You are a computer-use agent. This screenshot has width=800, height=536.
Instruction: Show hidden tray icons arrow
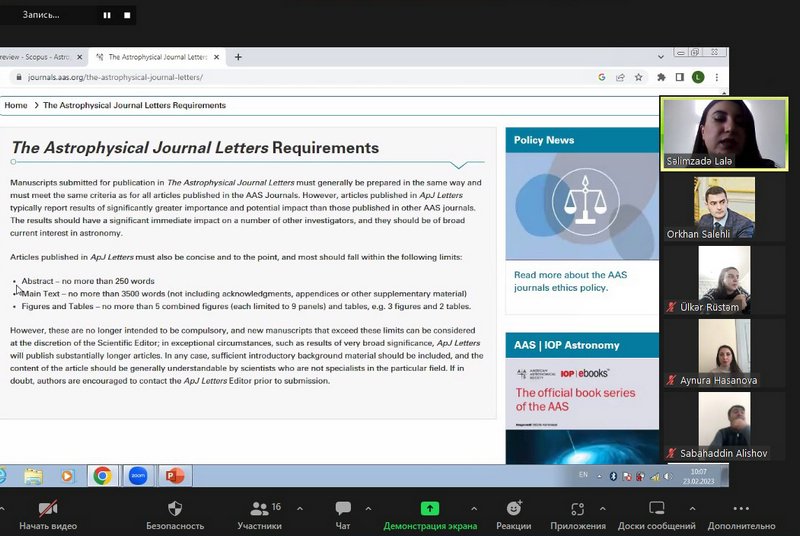[x=599, y=477]
